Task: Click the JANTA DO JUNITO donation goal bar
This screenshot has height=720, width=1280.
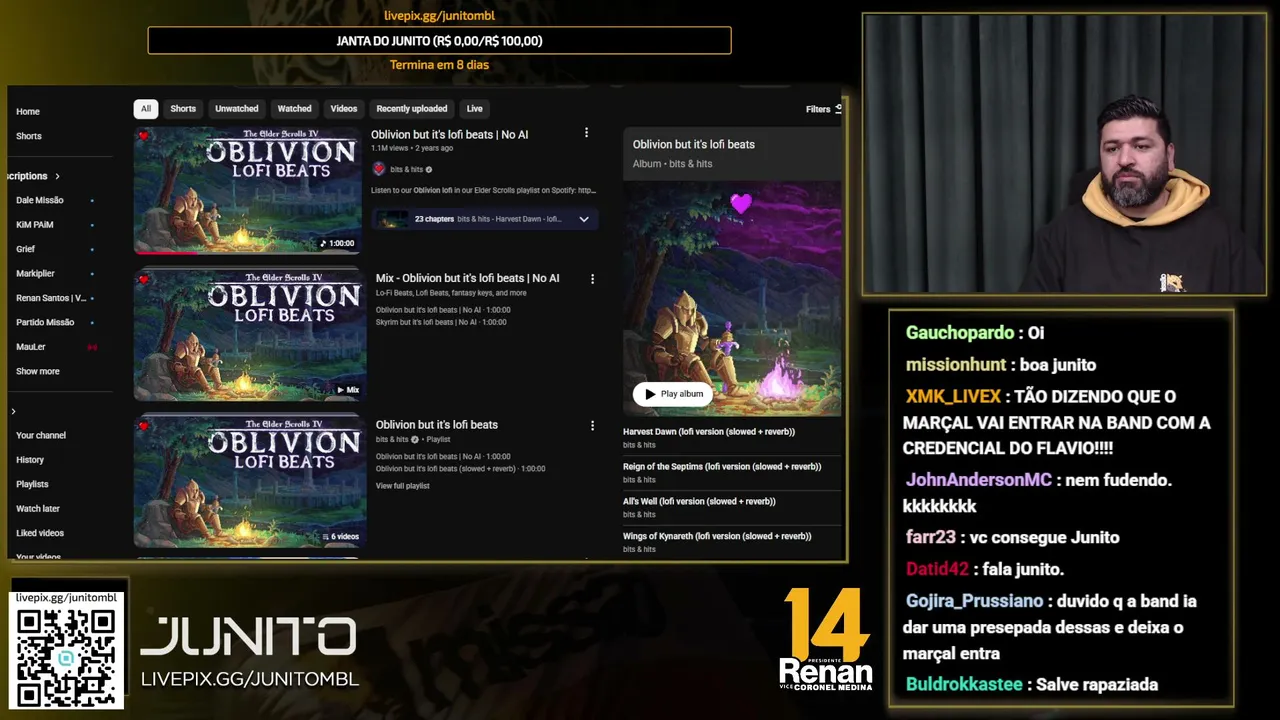Action: [439, 41]
